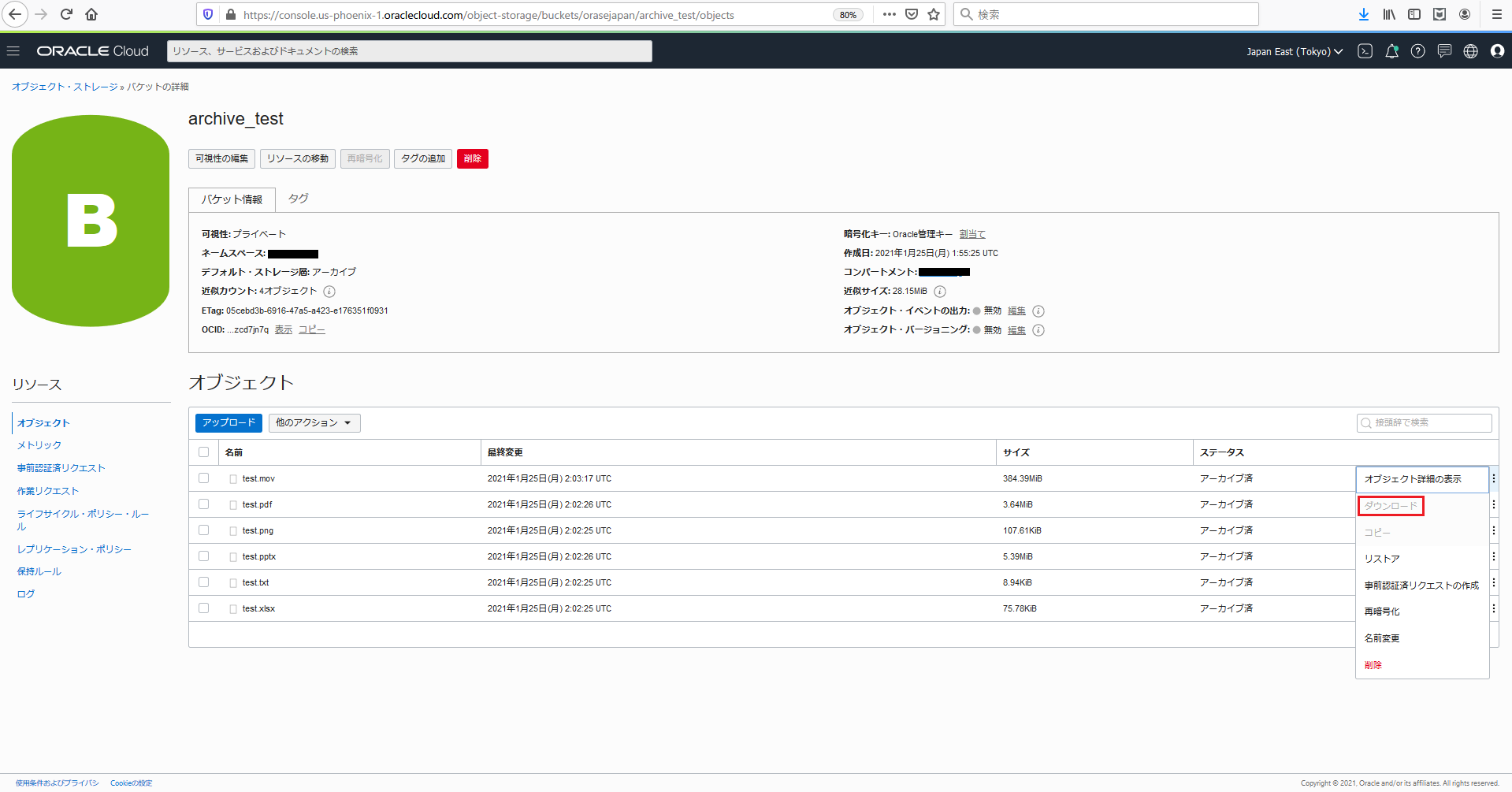Expand the Japan East (Tokyo) region dropdown
The width and height of the screenshot is (1512, 792).
(1294, 51)
